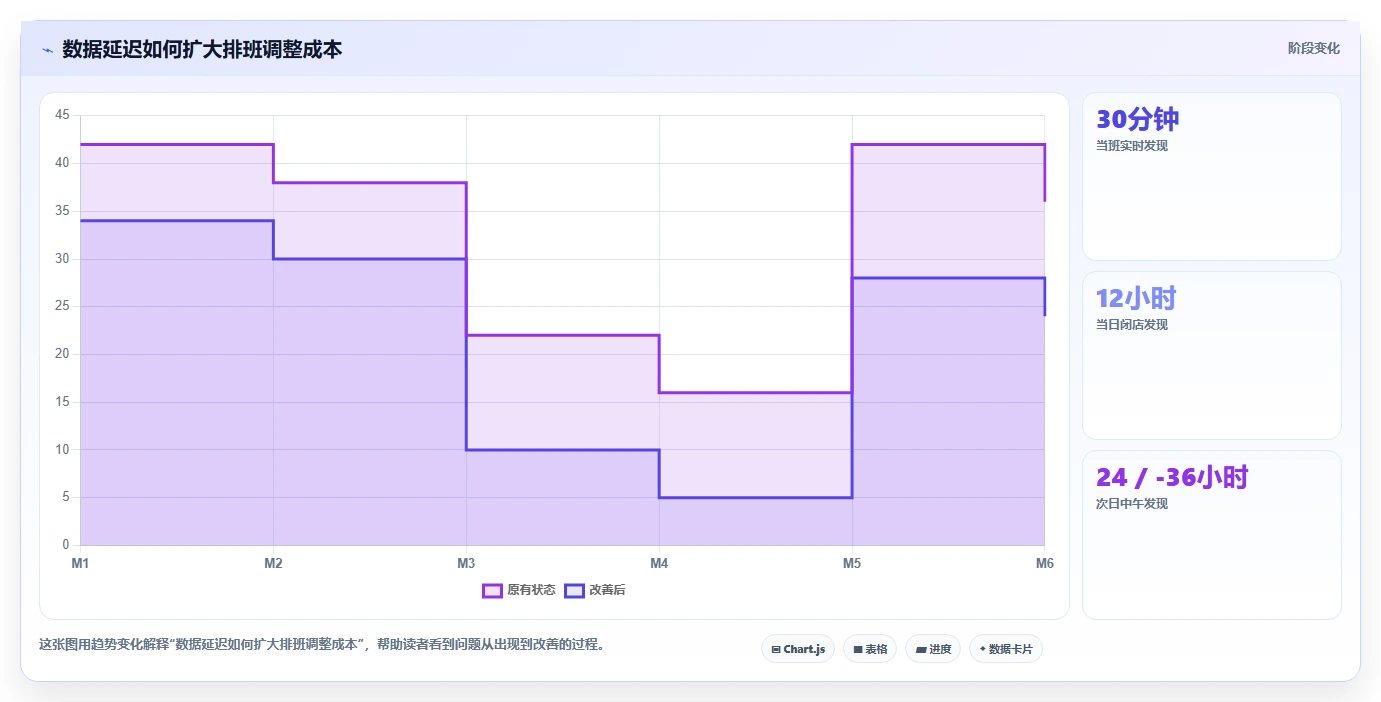
Task: Click the purple 原有状态 legend swatch
Action: tap(492, 590)
